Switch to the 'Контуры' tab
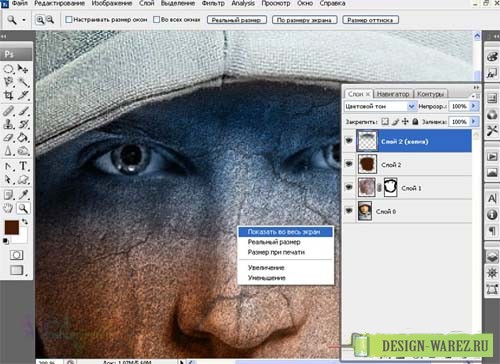The image size is (500, 364). coord(430,94)
